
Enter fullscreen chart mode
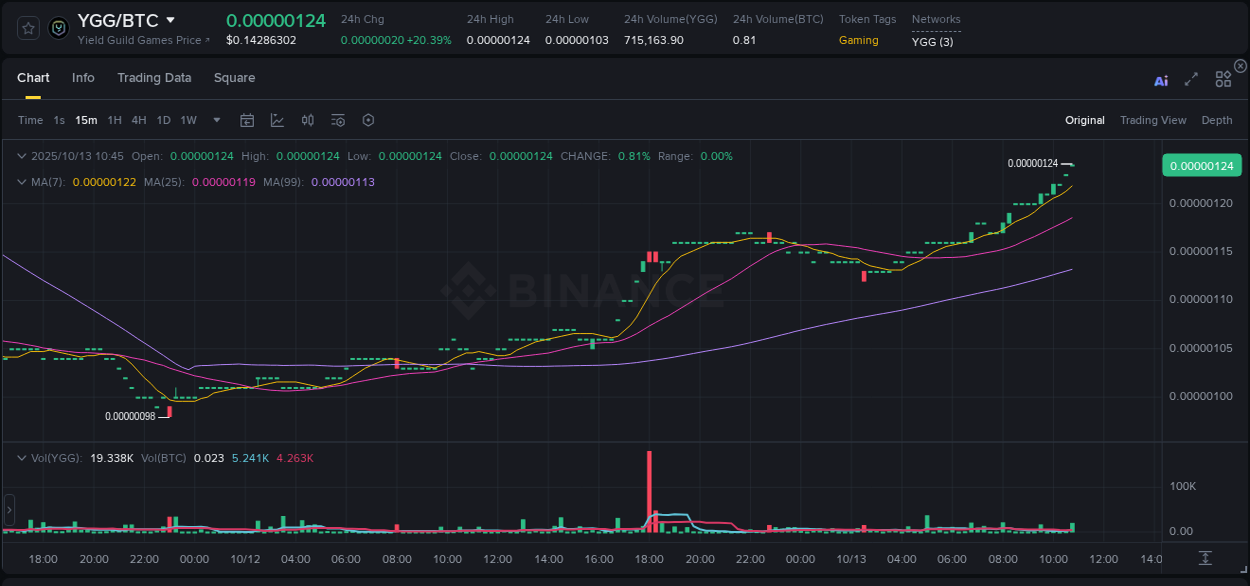pos(1191,79)
